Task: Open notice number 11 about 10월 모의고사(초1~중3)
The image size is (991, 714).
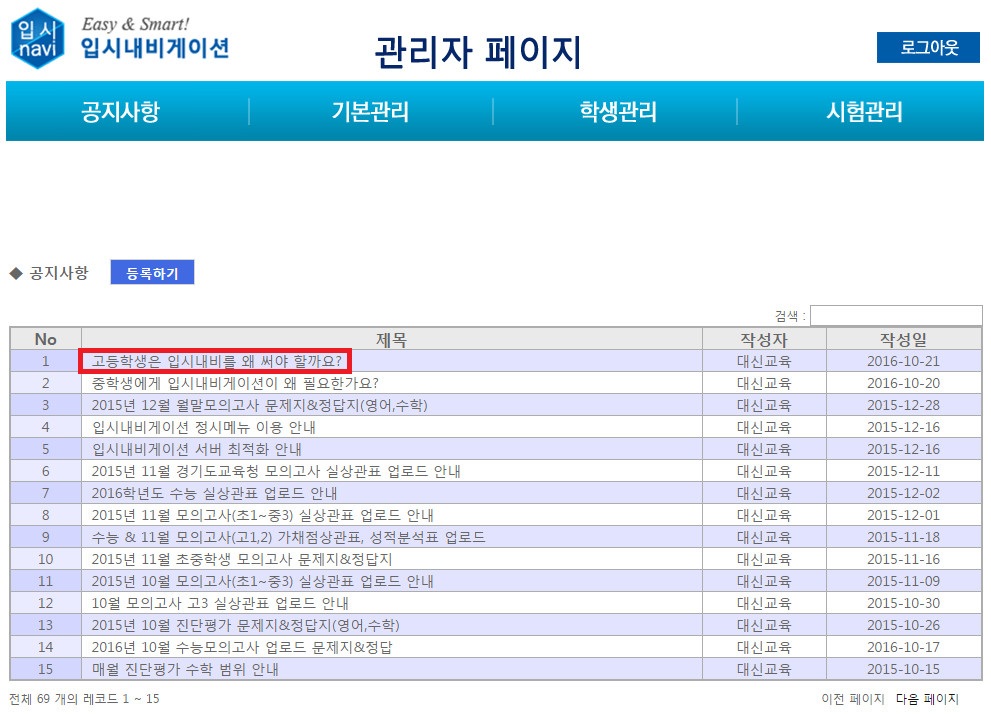Action: [262, 581]
